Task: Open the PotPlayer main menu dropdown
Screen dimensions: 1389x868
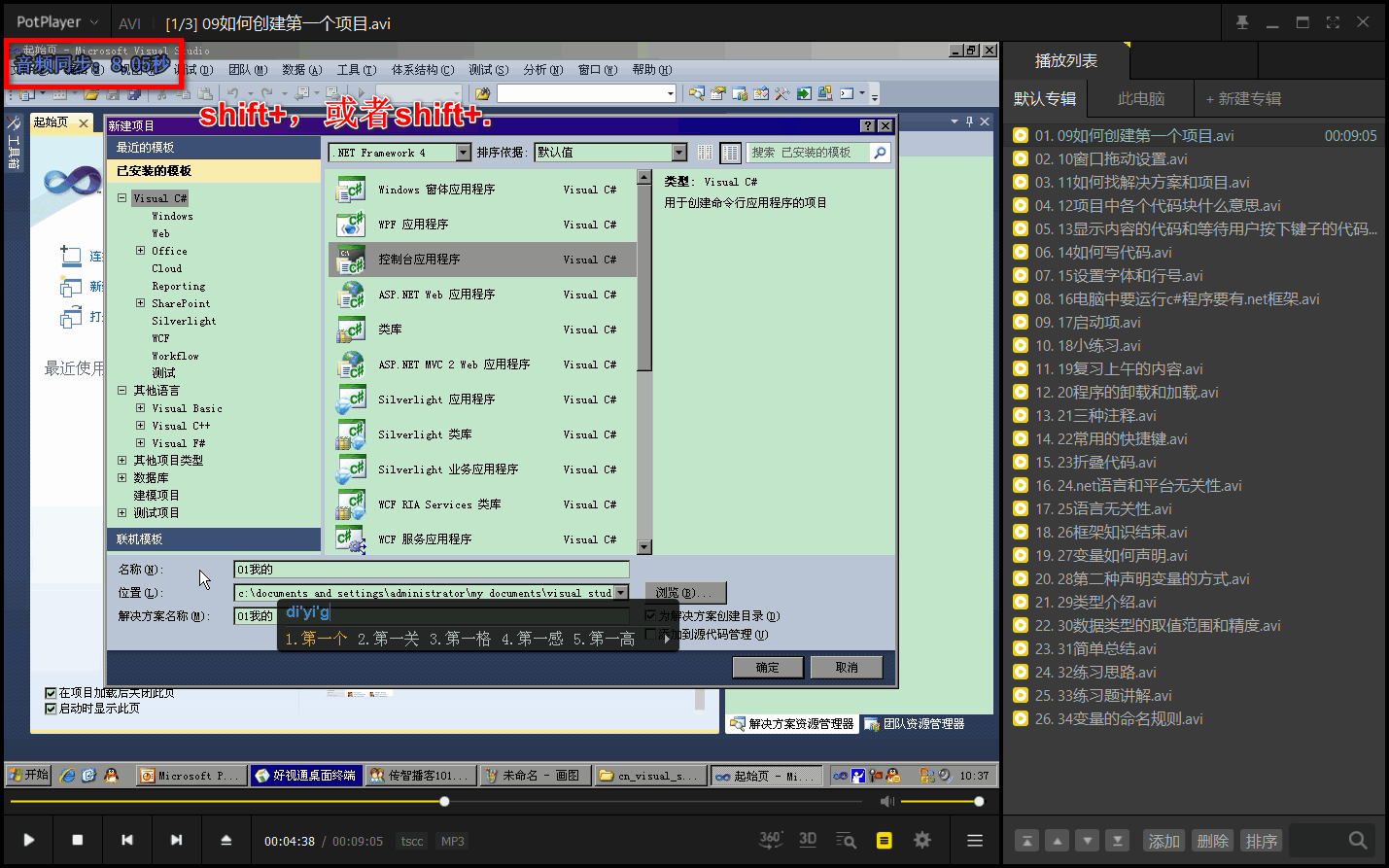Action: (x=57, y=21)
